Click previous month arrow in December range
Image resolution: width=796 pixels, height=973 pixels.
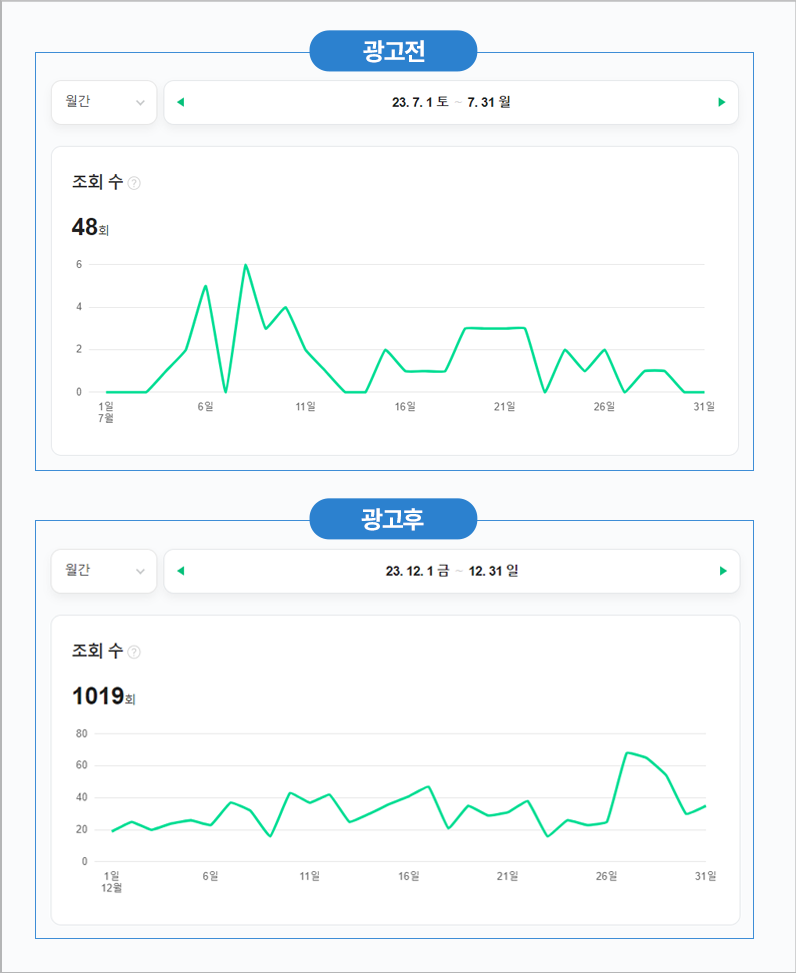coord(181,571)
